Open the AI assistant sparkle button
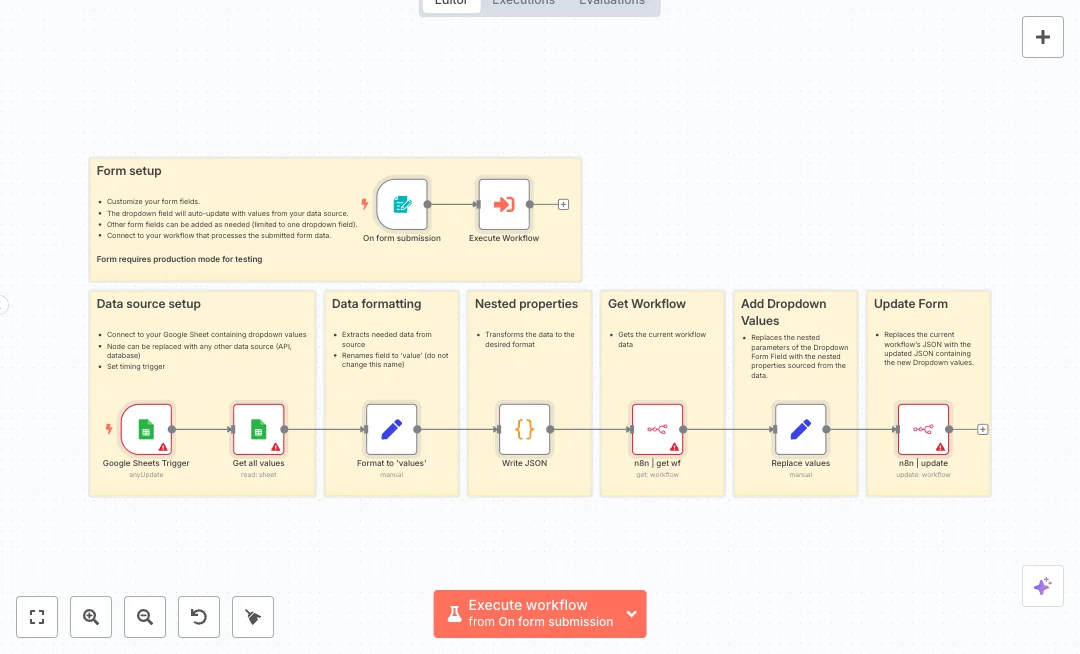 point(1043,586)
